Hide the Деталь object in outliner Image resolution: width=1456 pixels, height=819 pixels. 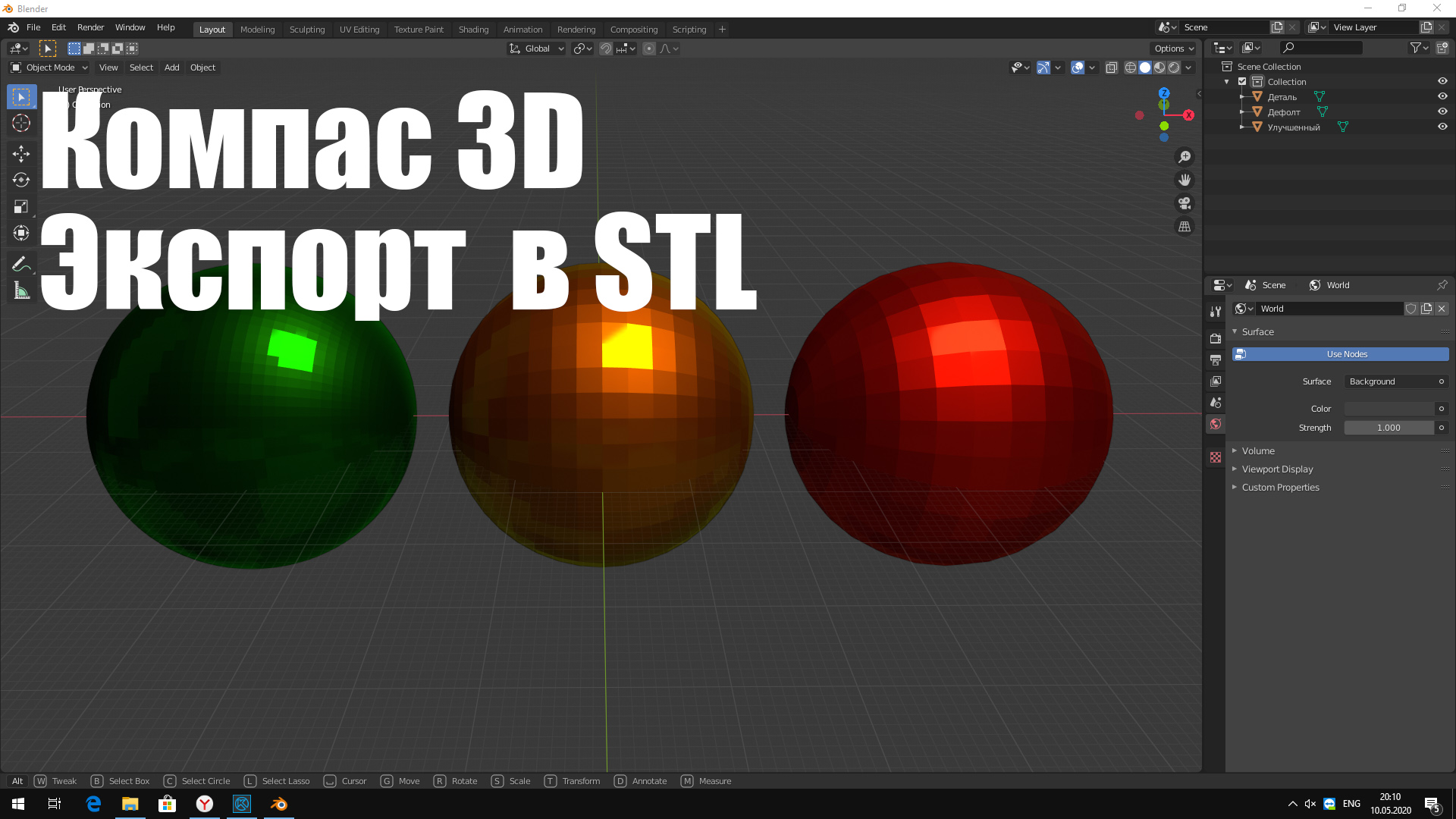1442,97
